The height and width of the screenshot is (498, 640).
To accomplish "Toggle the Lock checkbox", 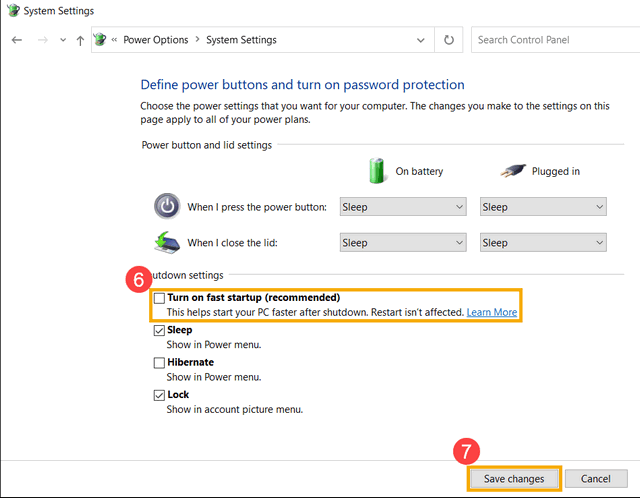I will (x=159, y=395).
